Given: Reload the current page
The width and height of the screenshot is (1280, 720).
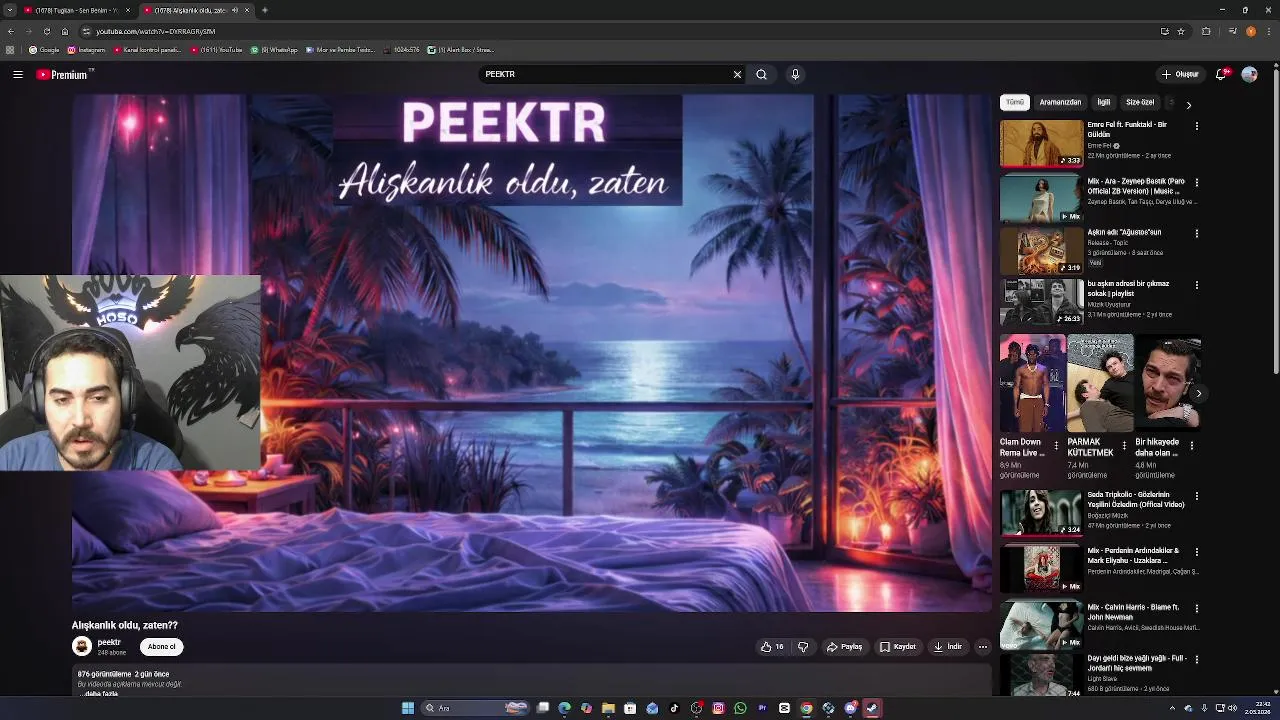Looking at the screenshot, I should (46, 31).
